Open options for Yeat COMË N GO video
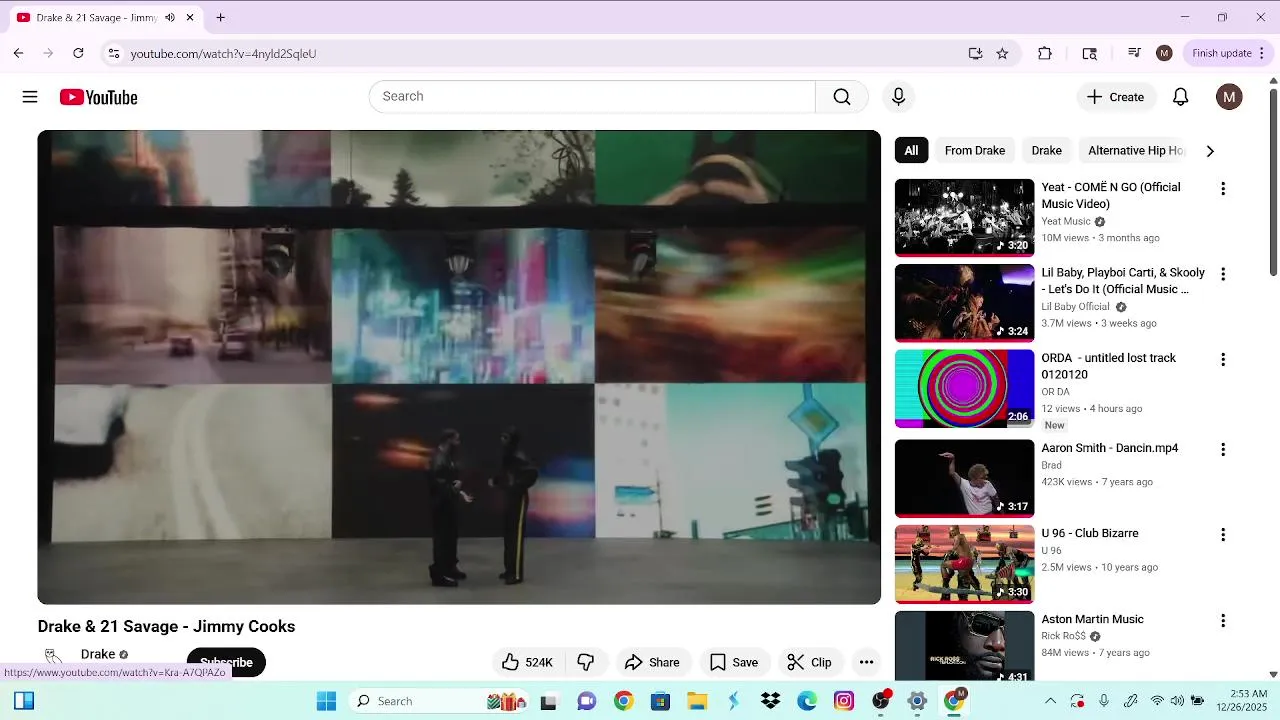1280x720 pixels. click(x=1222, y=189)
